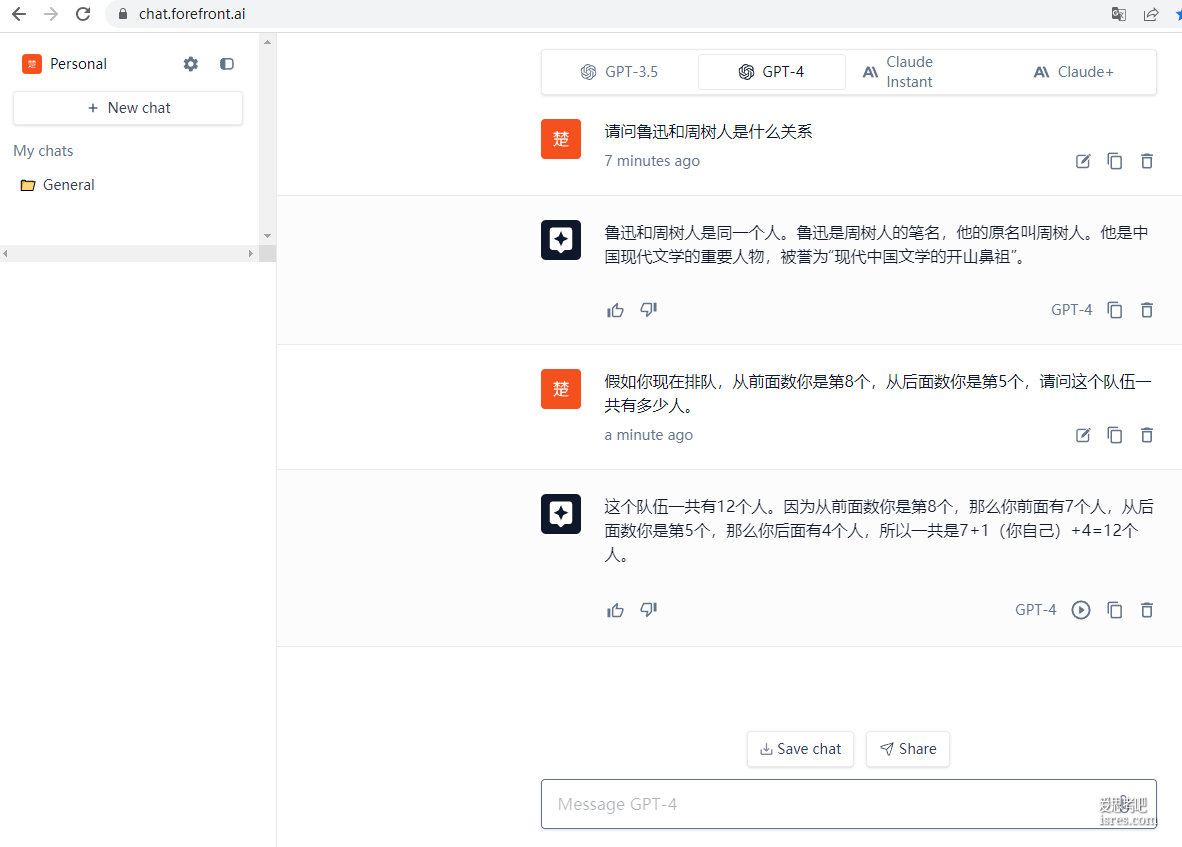Click the GPT-4 label under the 鲁迅 reply
1182x847 pixels.
pyautogui.click(x=1071, y=310)
